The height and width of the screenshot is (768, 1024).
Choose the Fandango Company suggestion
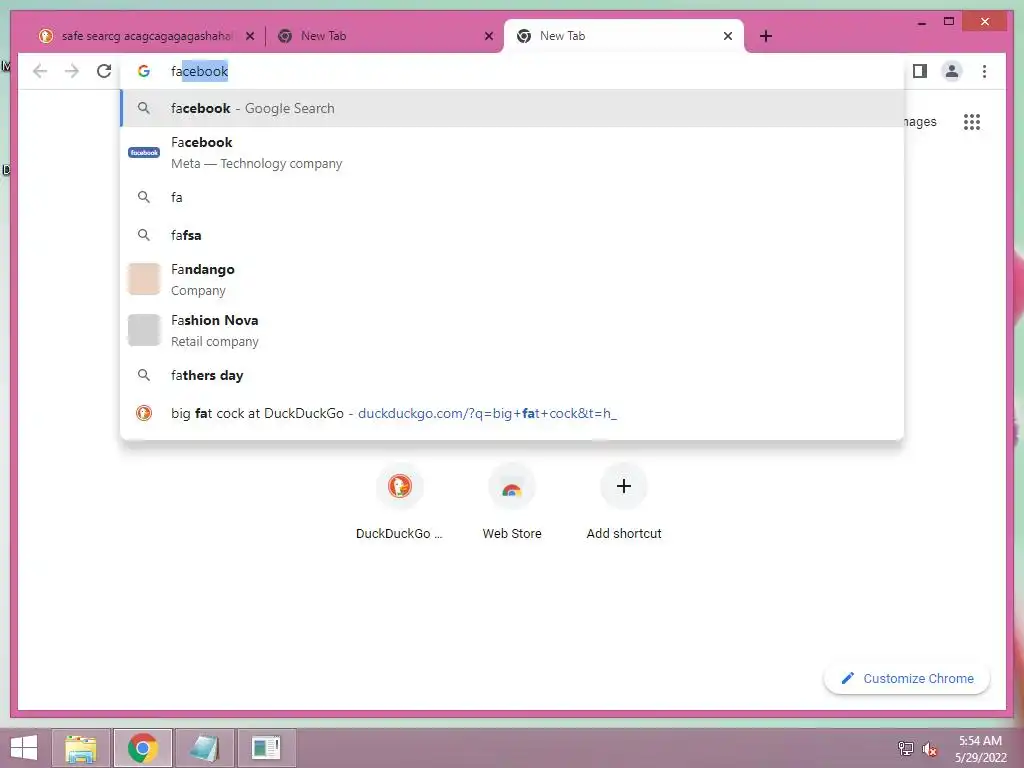pyautogui.click(x=512, y=280)
